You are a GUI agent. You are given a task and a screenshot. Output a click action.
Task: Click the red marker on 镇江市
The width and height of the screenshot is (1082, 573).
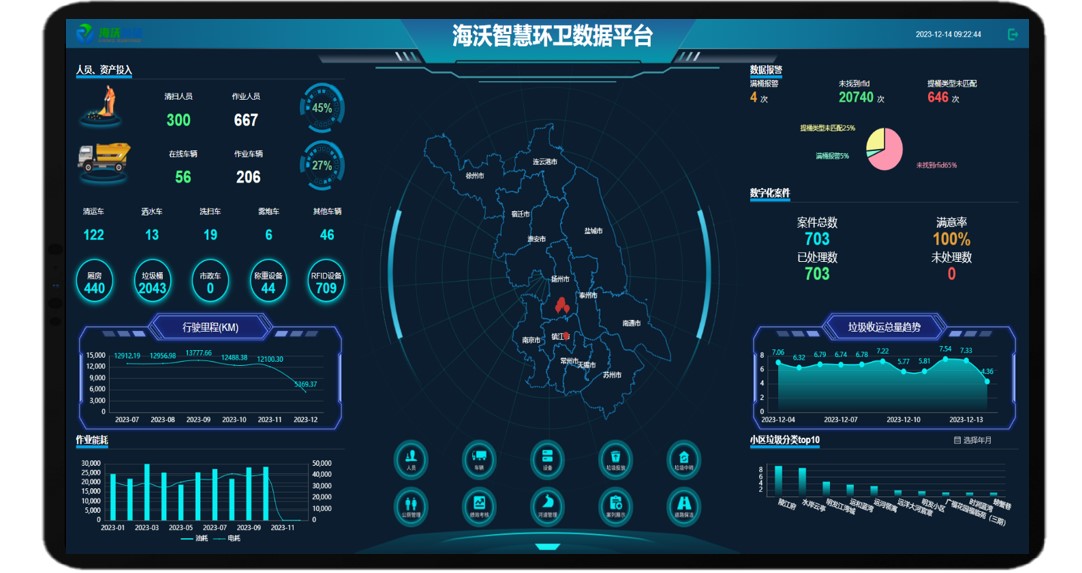coord(567,336)
